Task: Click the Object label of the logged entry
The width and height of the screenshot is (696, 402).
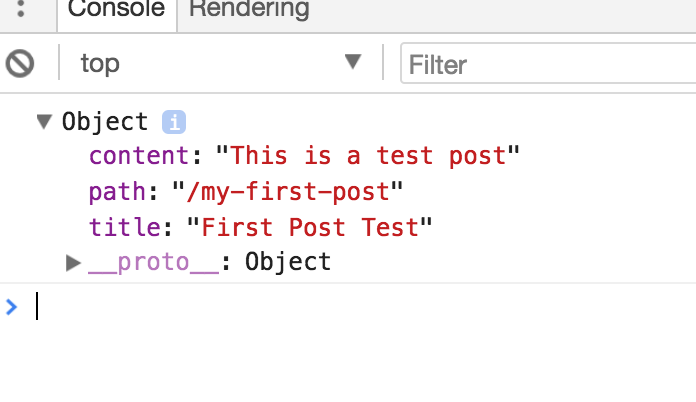Action: point(105,122)
